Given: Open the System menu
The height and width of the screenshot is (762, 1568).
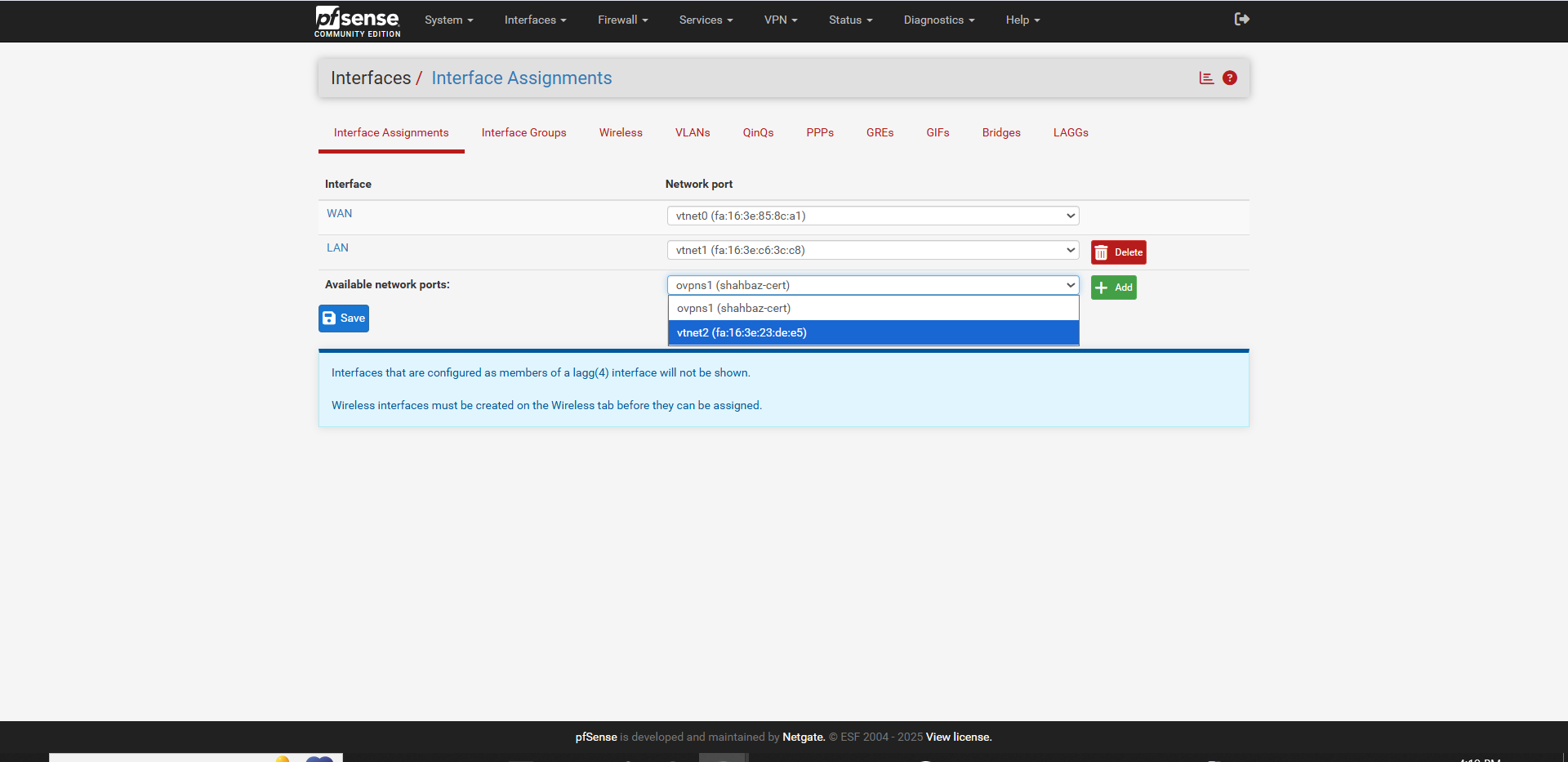Looking at the screenshot, I should (x=448, y=20).
